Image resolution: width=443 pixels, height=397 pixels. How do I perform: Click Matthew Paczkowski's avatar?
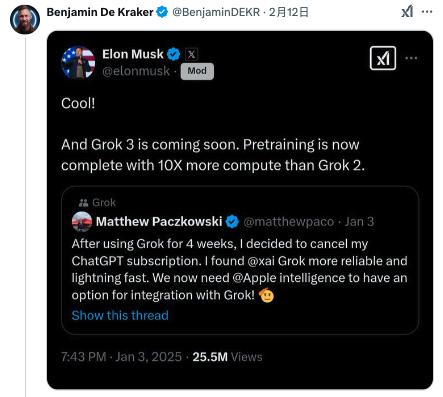[x=82, y=222]
